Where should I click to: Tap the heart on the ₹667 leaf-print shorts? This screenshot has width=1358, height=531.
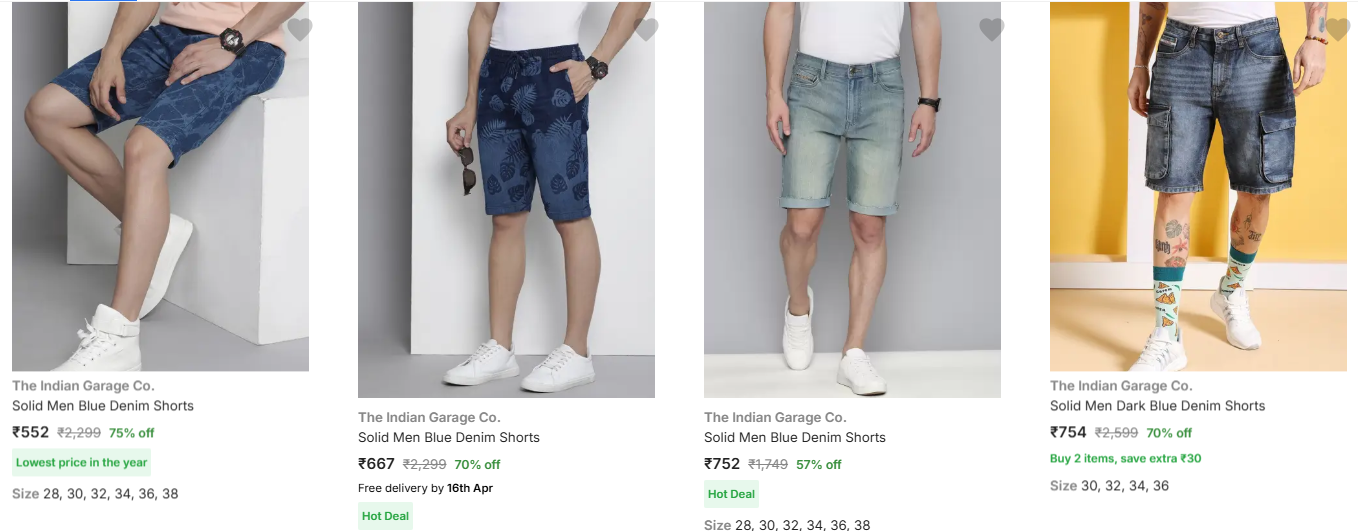coord(646,30)
